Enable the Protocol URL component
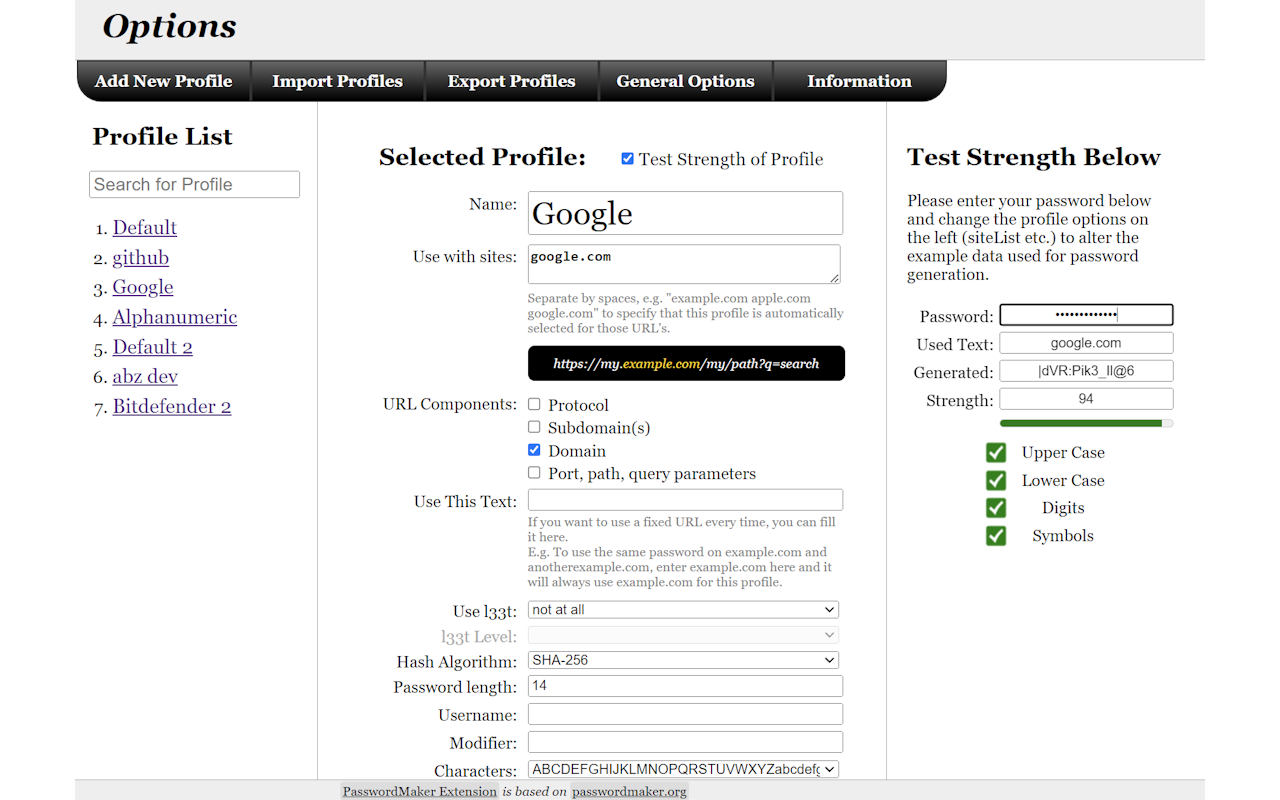The height and width of the screenshot is (800, 1280). 534,404
